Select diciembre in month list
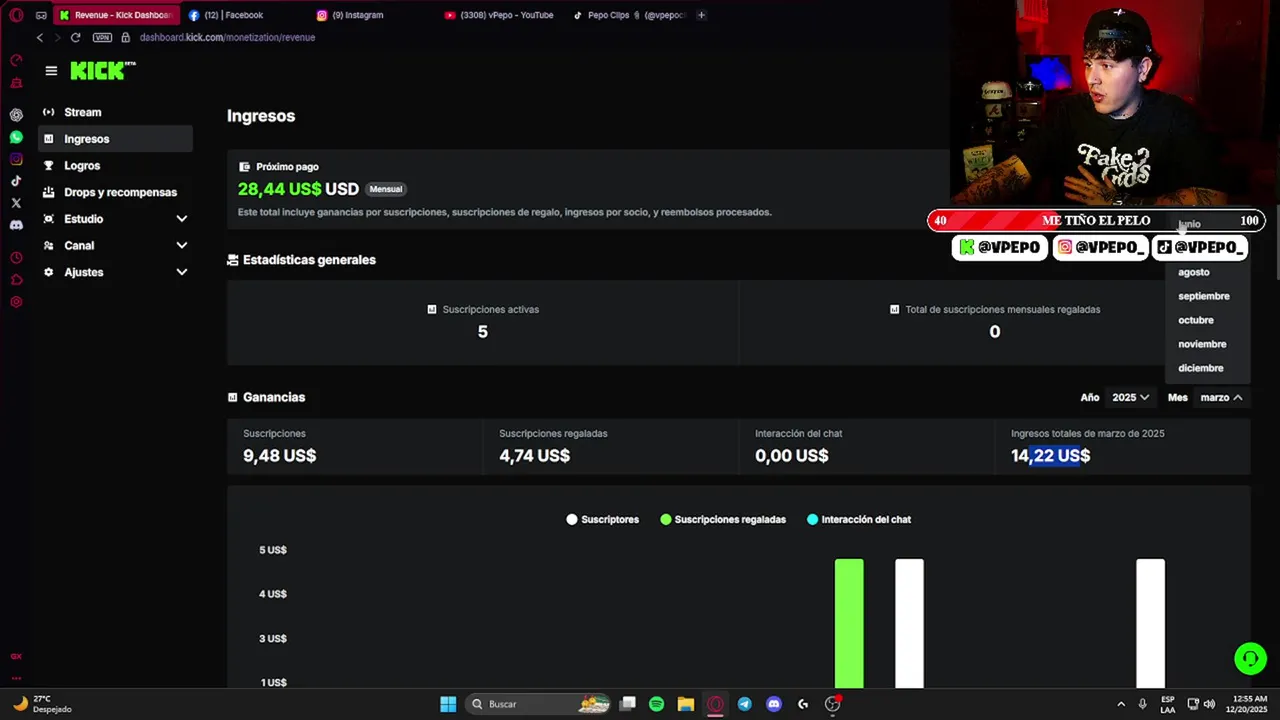 [x=1207, y=368]
